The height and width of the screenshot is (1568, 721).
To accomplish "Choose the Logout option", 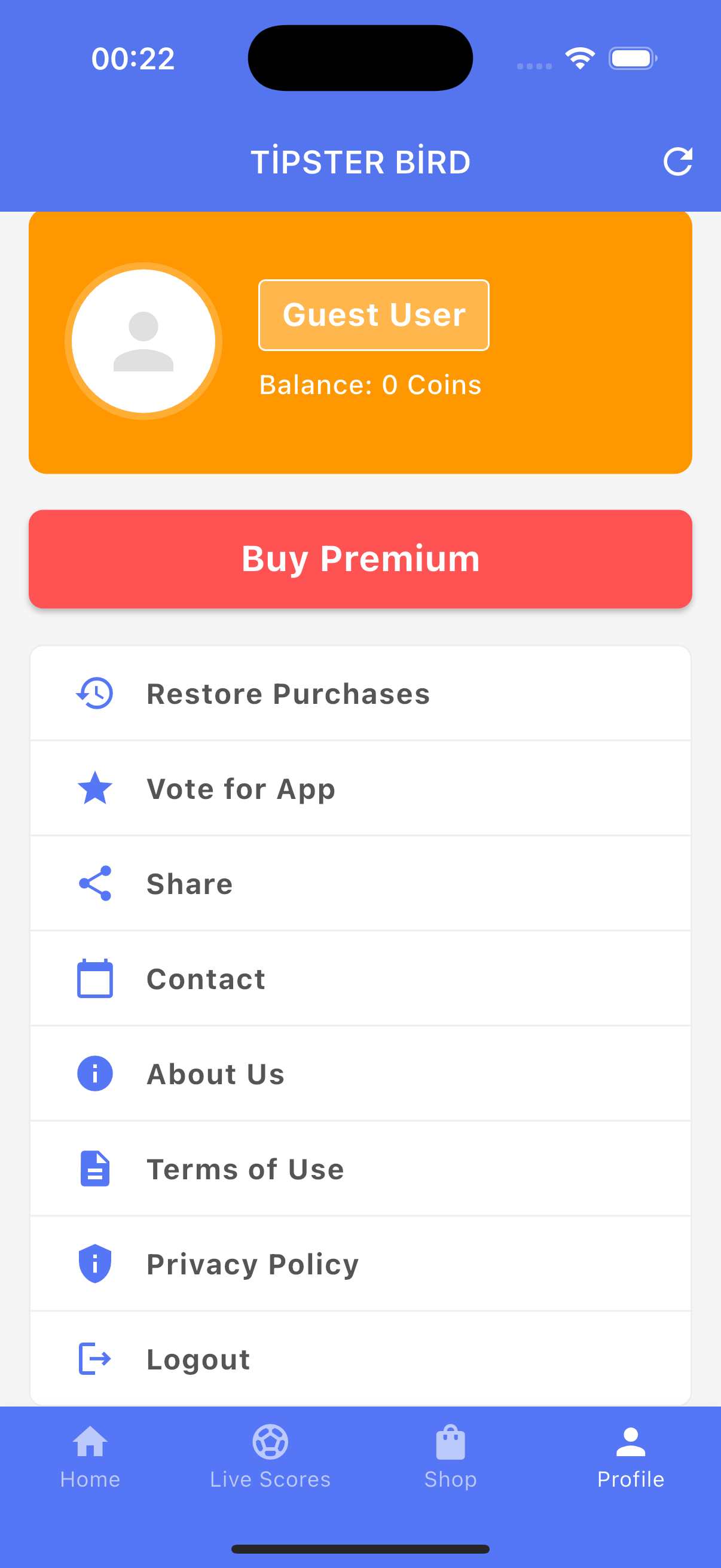I will (198, 1359).
